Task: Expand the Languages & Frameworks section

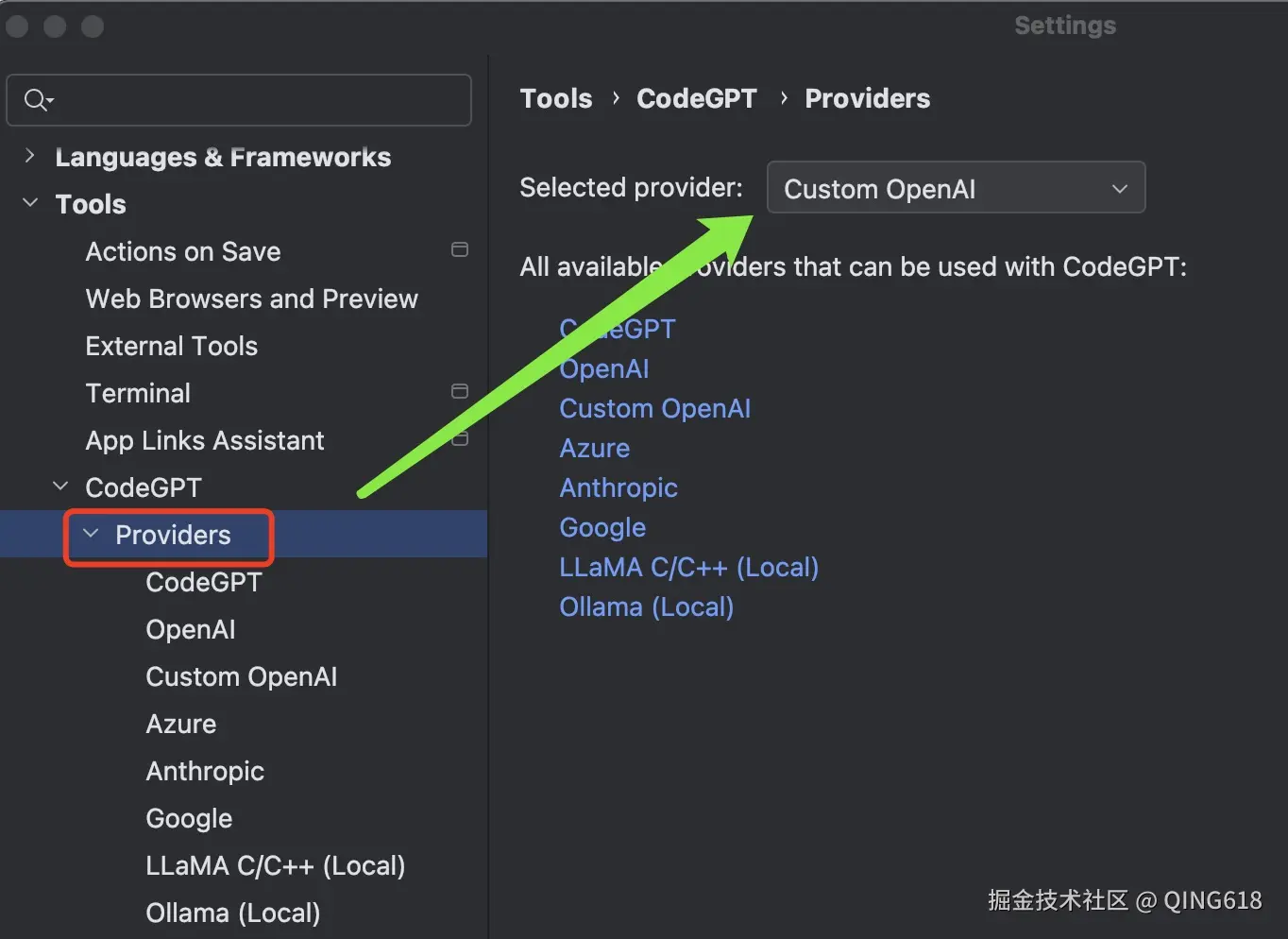Action: (x=30, y=157)
